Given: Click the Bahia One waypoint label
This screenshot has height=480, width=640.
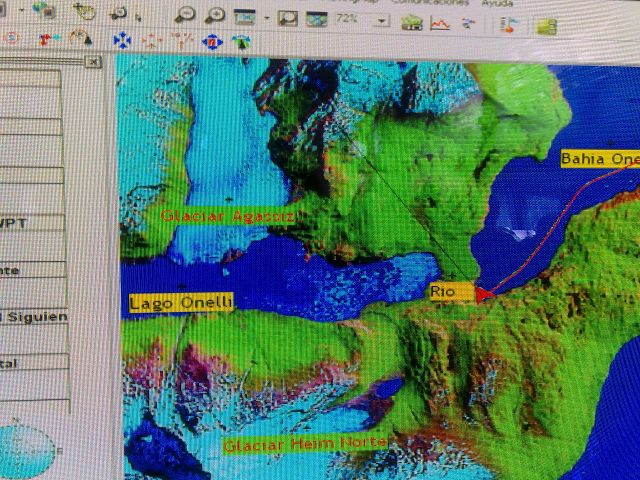Looking at the screenshot, I should (x=598, y=158).
